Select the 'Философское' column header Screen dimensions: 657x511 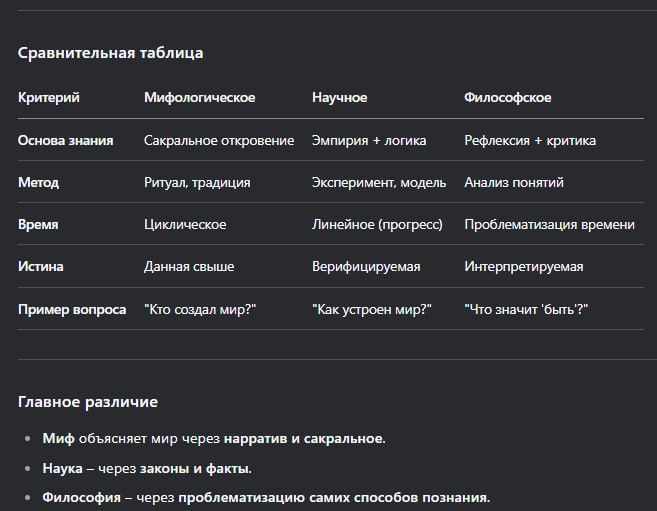click(507, 97)
